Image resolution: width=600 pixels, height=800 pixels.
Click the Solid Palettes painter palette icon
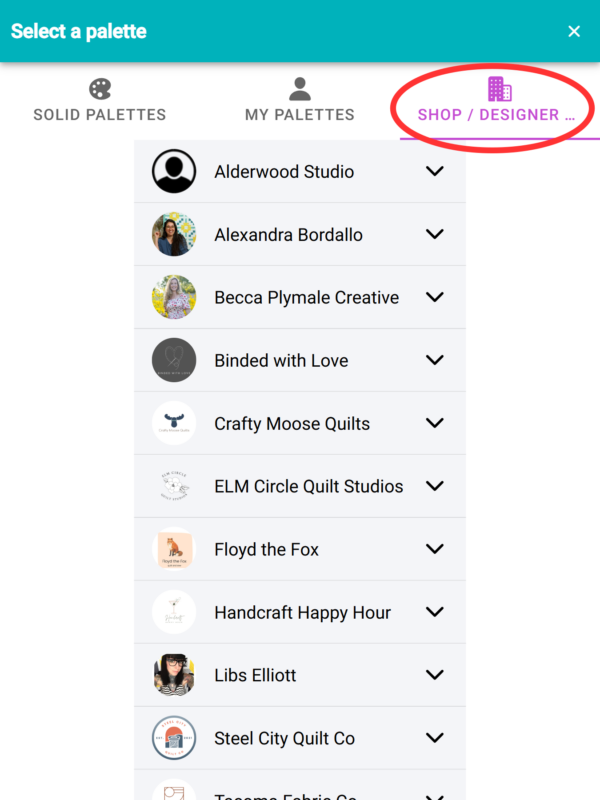[x=100, y=89]
